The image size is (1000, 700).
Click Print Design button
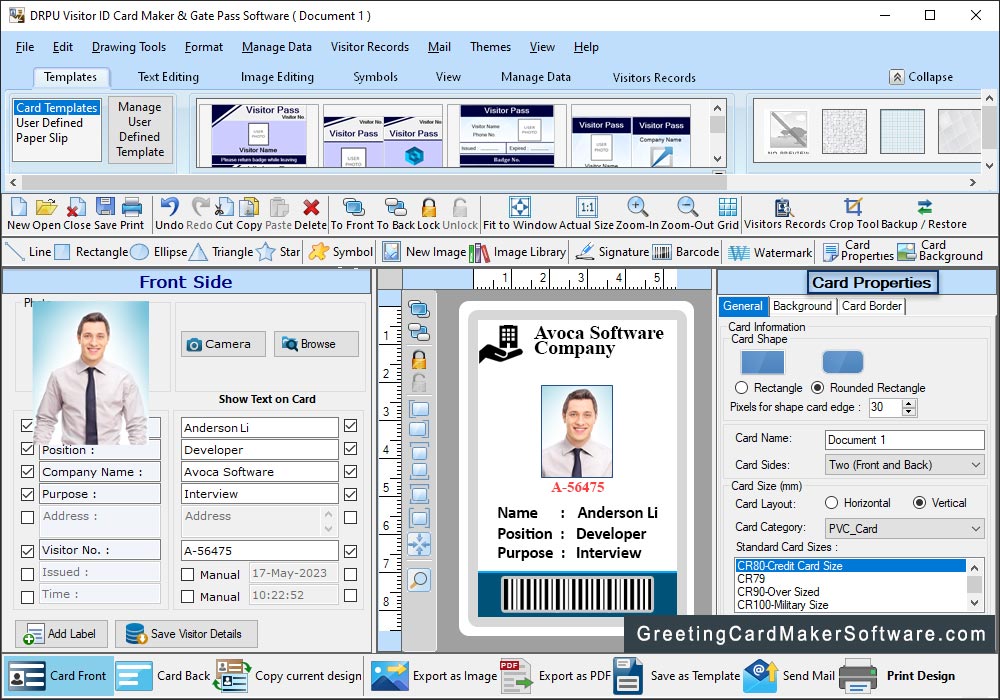pyautogui.click(x=897, y=676)
